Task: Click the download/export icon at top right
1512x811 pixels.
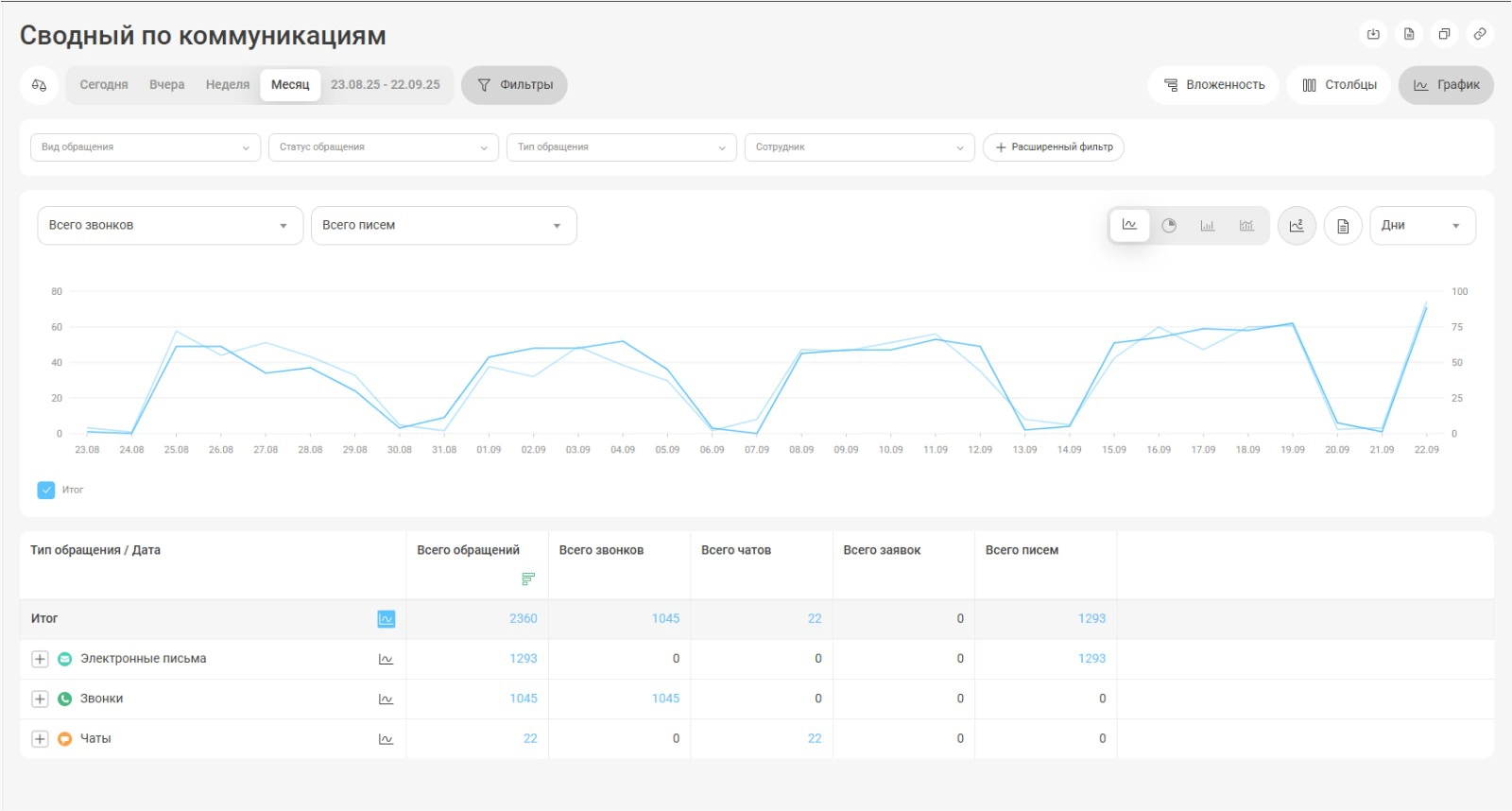Action: [x=1373, y=34]
